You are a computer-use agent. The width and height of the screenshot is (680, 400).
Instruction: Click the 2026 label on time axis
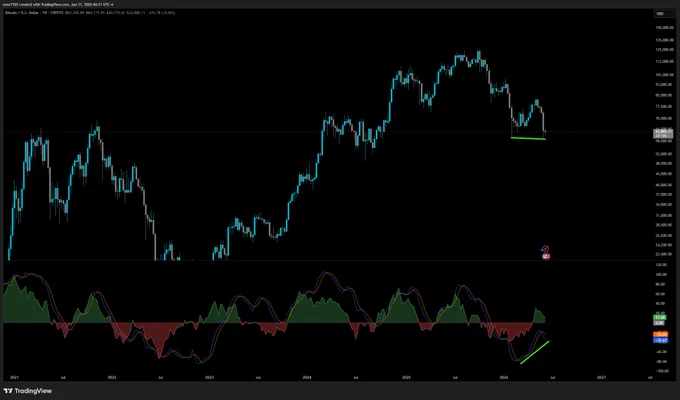tap(504, 377)
